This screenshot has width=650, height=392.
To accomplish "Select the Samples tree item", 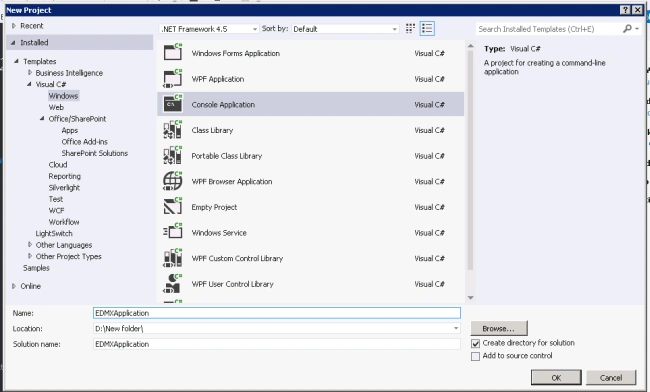I will coord(36,268).
